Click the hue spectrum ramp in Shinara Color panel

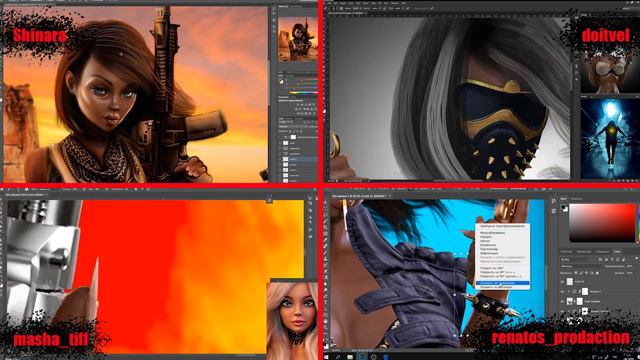click(x=303, y=93)
